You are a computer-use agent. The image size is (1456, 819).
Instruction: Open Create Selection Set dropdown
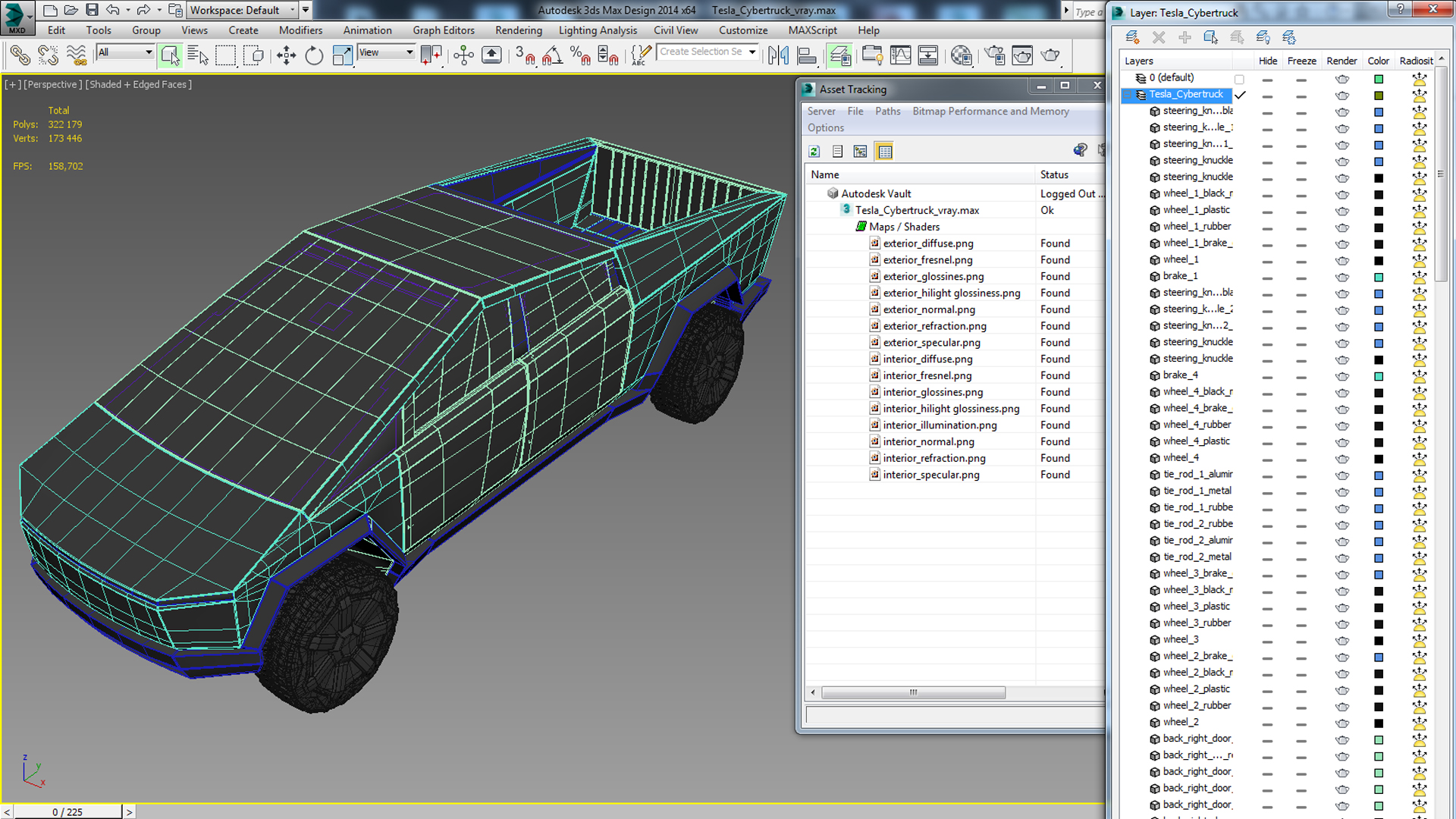coord(752,52)
